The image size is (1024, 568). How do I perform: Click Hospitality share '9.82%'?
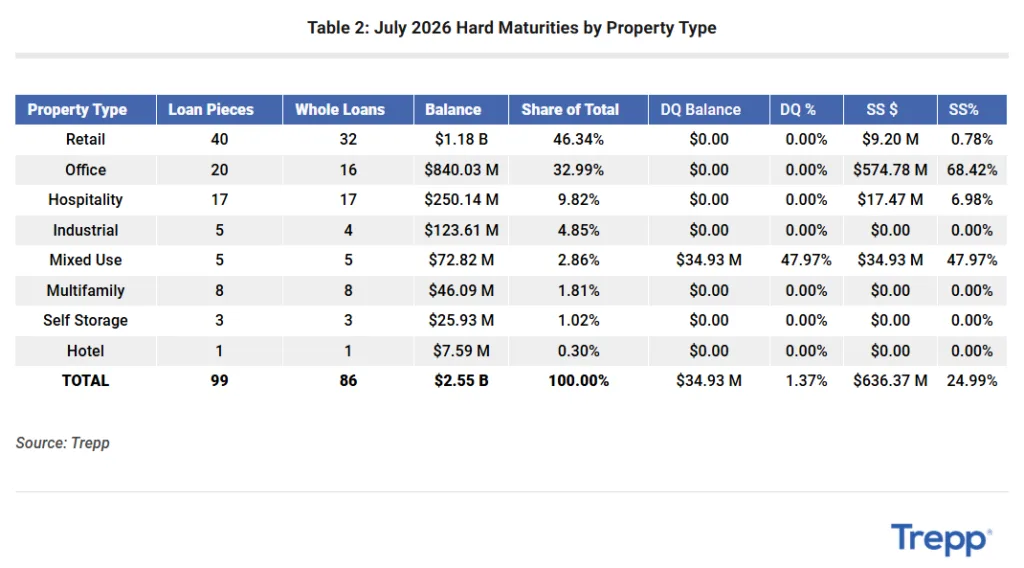tap(579, 200)
